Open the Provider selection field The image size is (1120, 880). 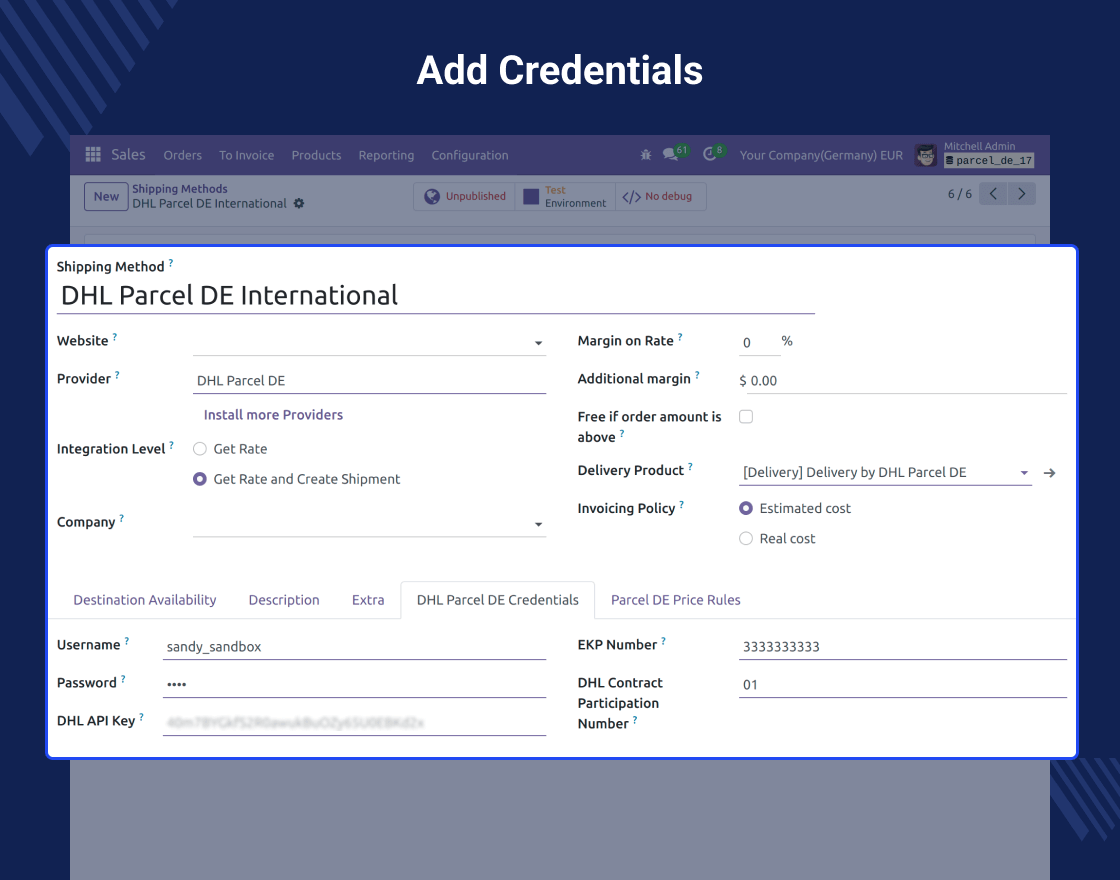369,381
